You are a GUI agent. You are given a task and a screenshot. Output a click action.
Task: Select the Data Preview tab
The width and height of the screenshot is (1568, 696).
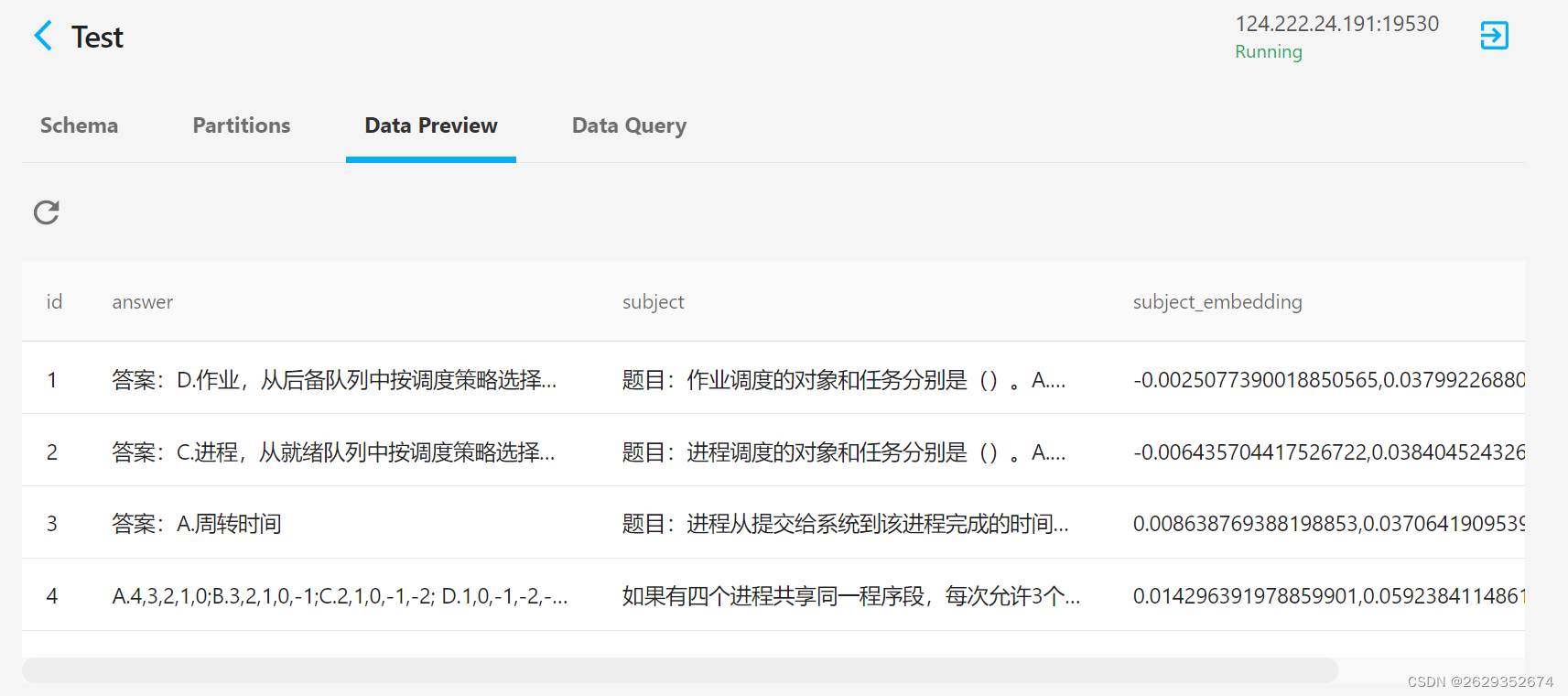[x=431, y=125]
